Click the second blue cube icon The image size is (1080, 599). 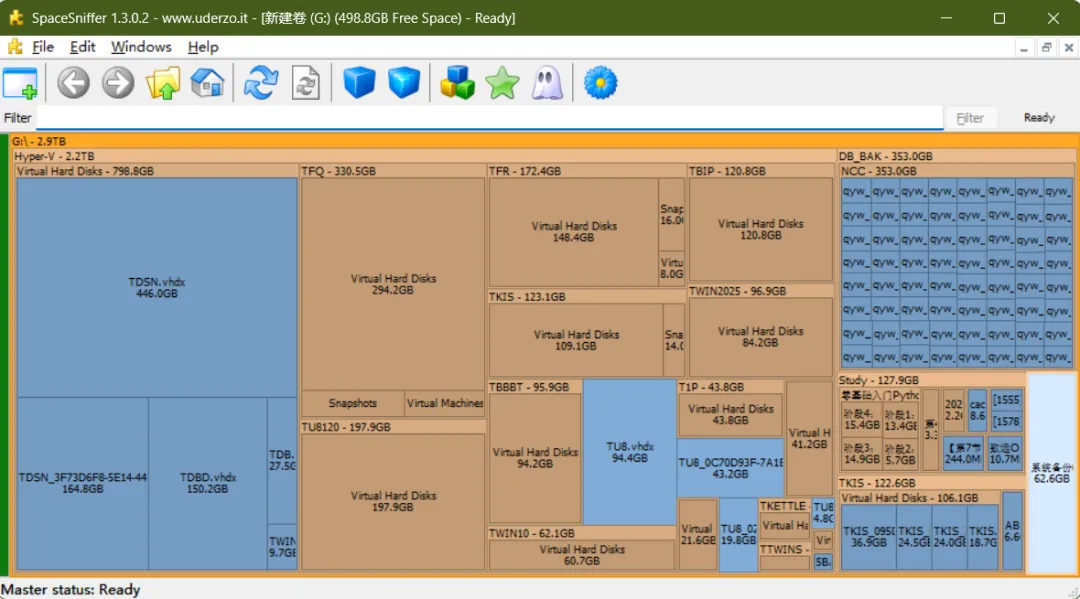coord(404,83)
